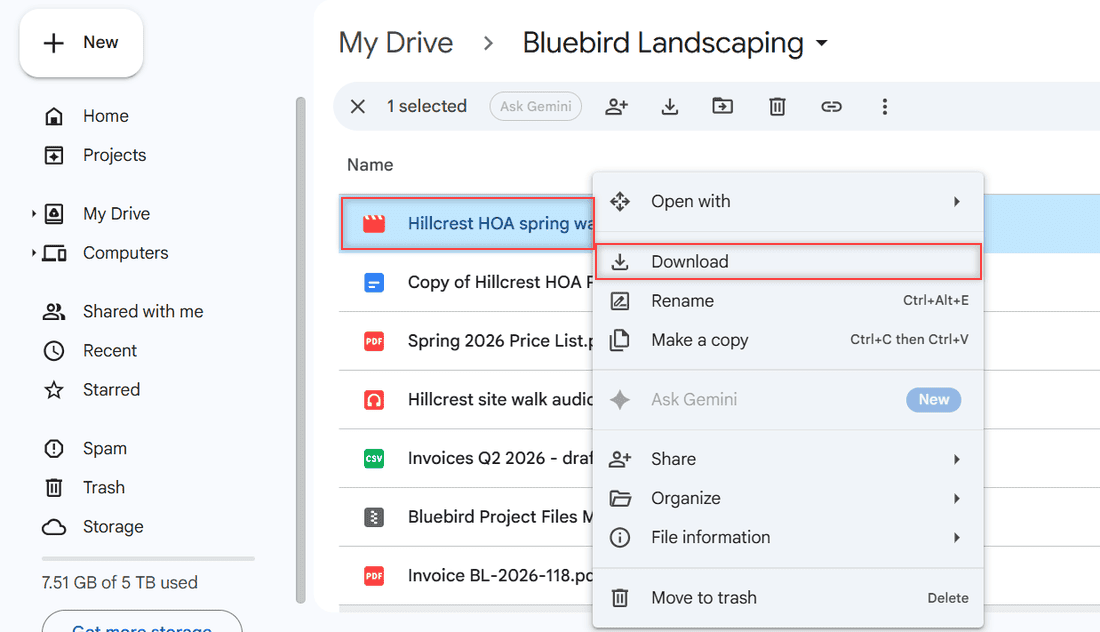Viewport: 1100px width, 632px height.
Task: Open Trash in the sidebar
Action: click(104, 488)
